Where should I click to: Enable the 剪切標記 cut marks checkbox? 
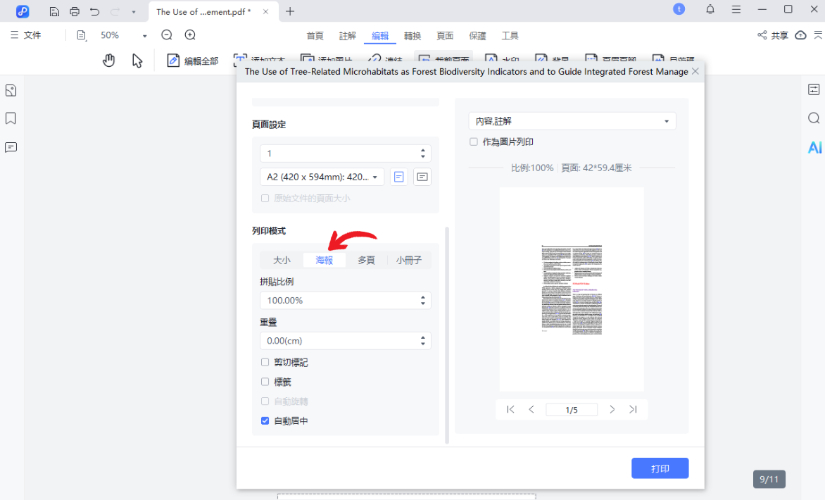pos(265,362)
